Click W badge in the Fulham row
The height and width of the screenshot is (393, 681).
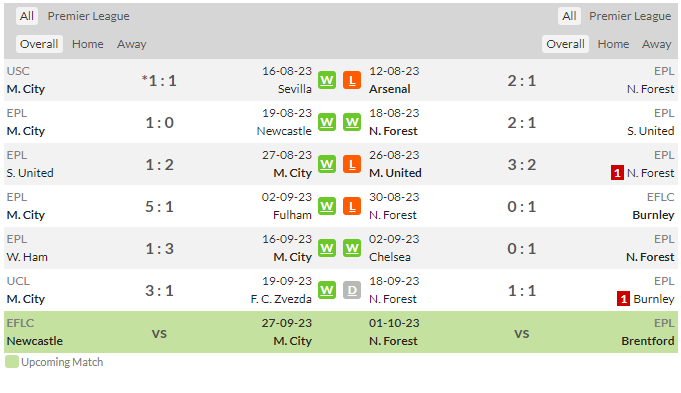pyautogui.click(x=327, y=206)
